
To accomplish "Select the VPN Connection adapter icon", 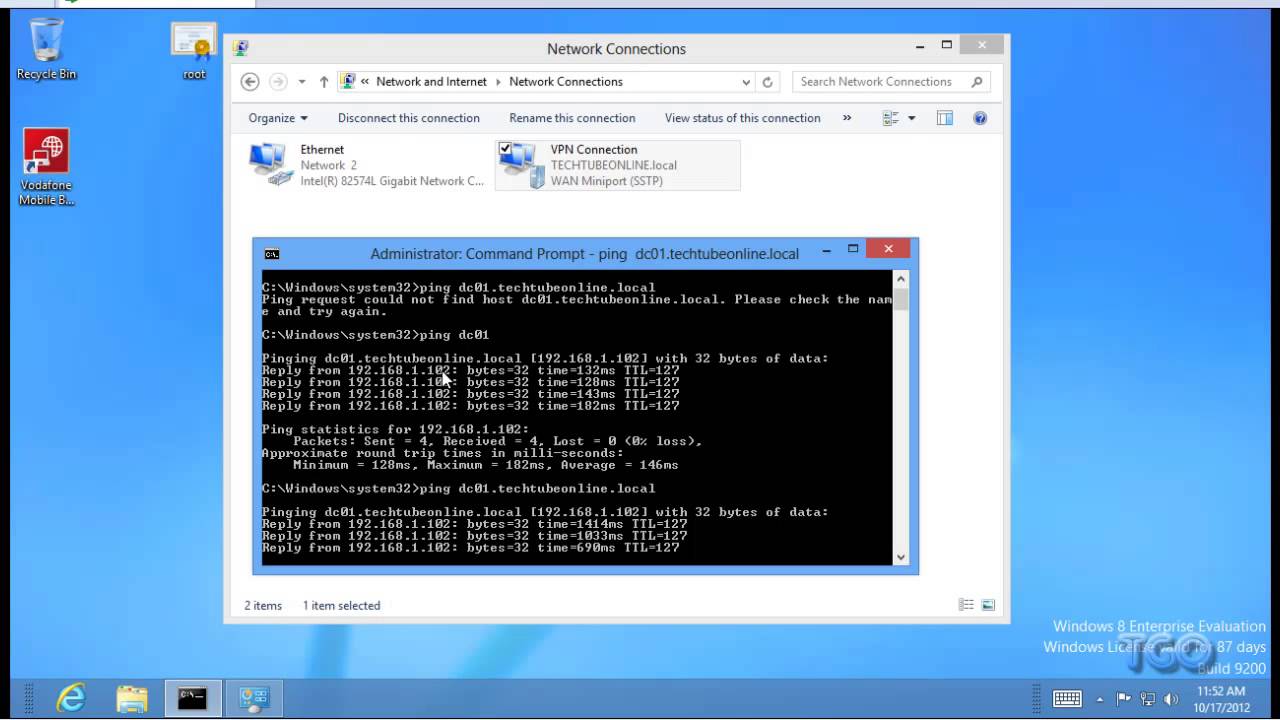I will [520, 165].
